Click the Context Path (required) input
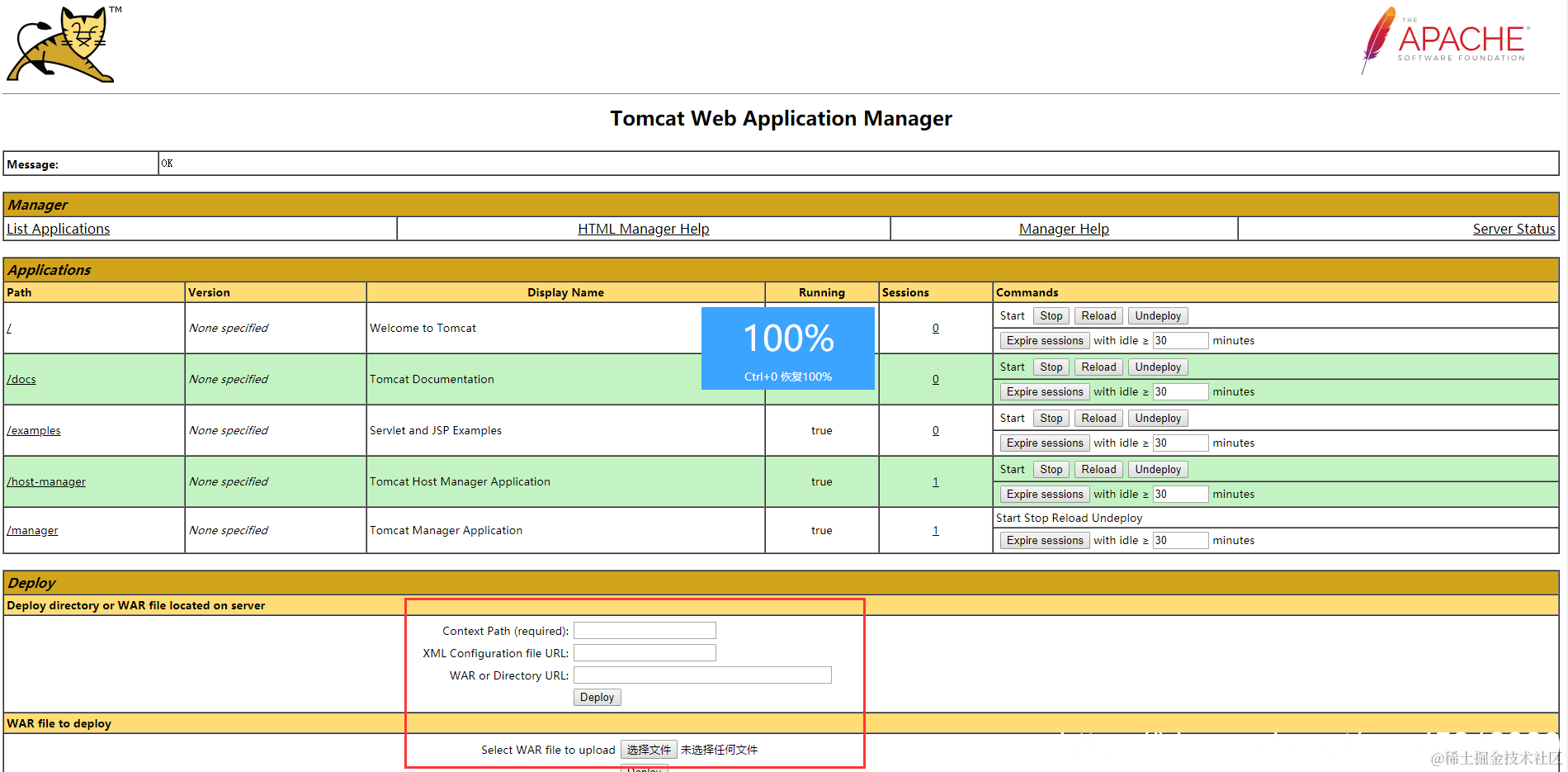1568x772 pixels. point(645,631)
